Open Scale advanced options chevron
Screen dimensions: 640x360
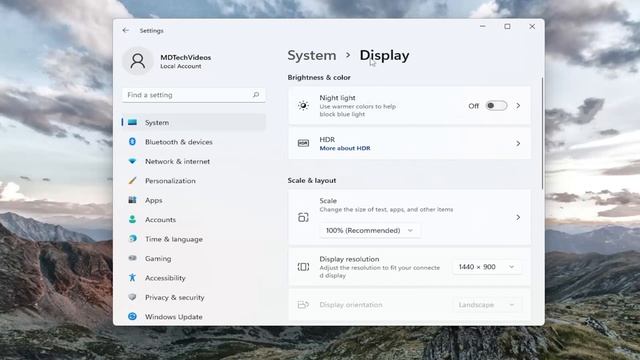click(x=518, y=218)
